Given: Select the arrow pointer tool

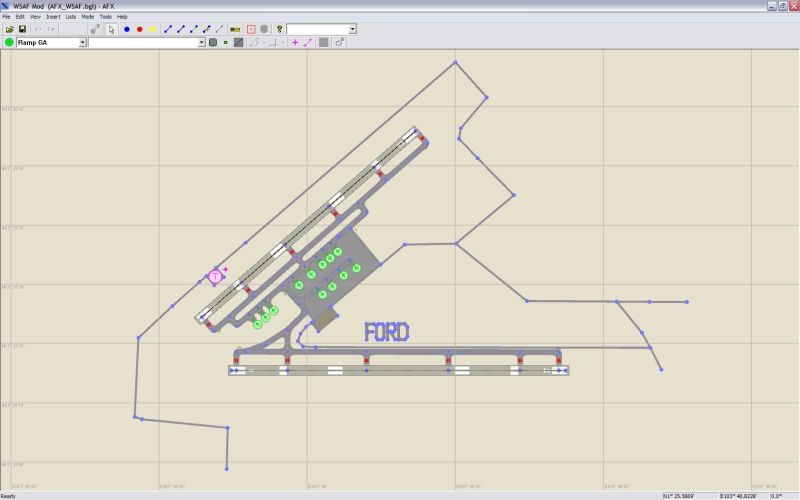Looking at the screenshot, I should (111, 29).
